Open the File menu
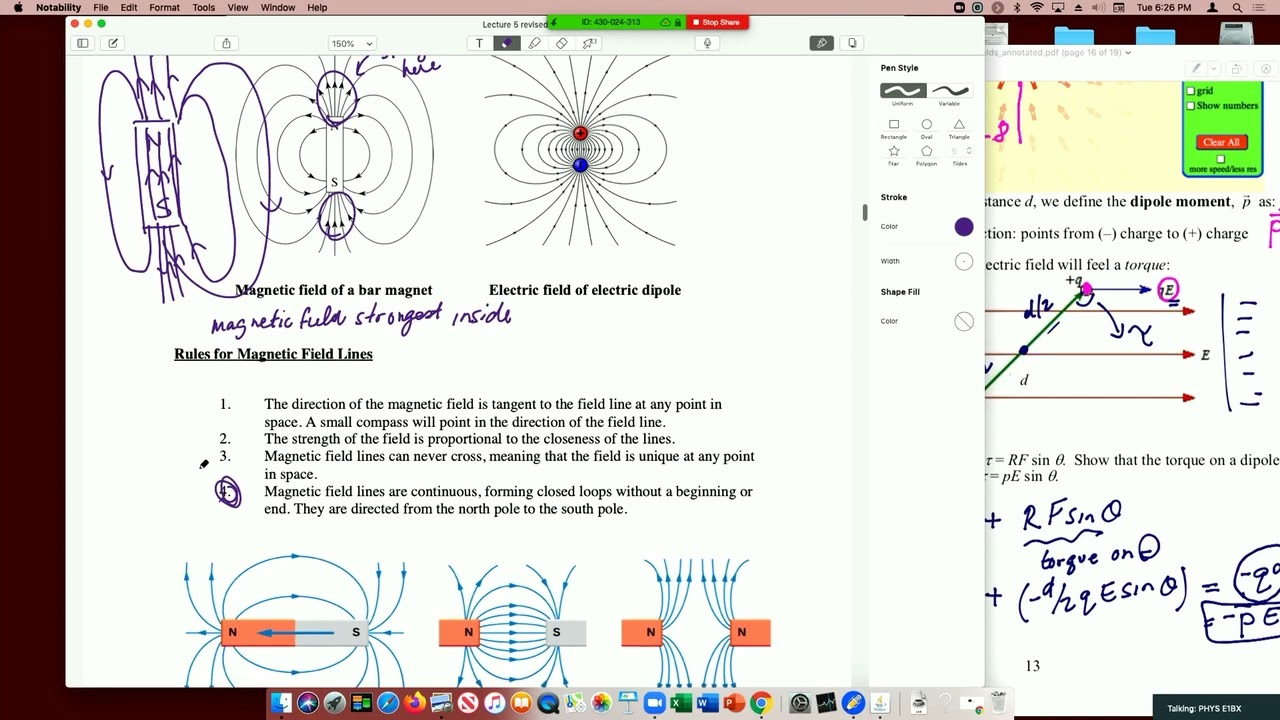1280x720 pixels. (101, 8)
